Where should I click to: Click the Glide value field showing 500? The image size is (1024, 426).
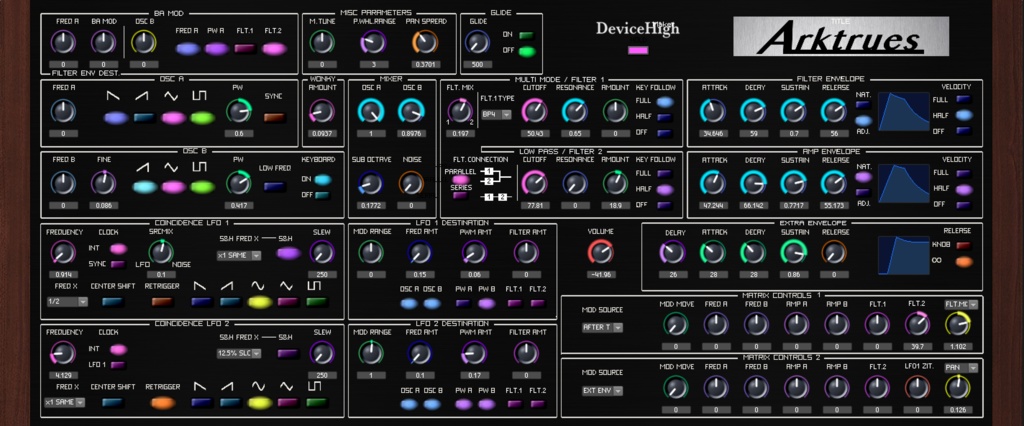pyautogui.click(x=477, y=65)
